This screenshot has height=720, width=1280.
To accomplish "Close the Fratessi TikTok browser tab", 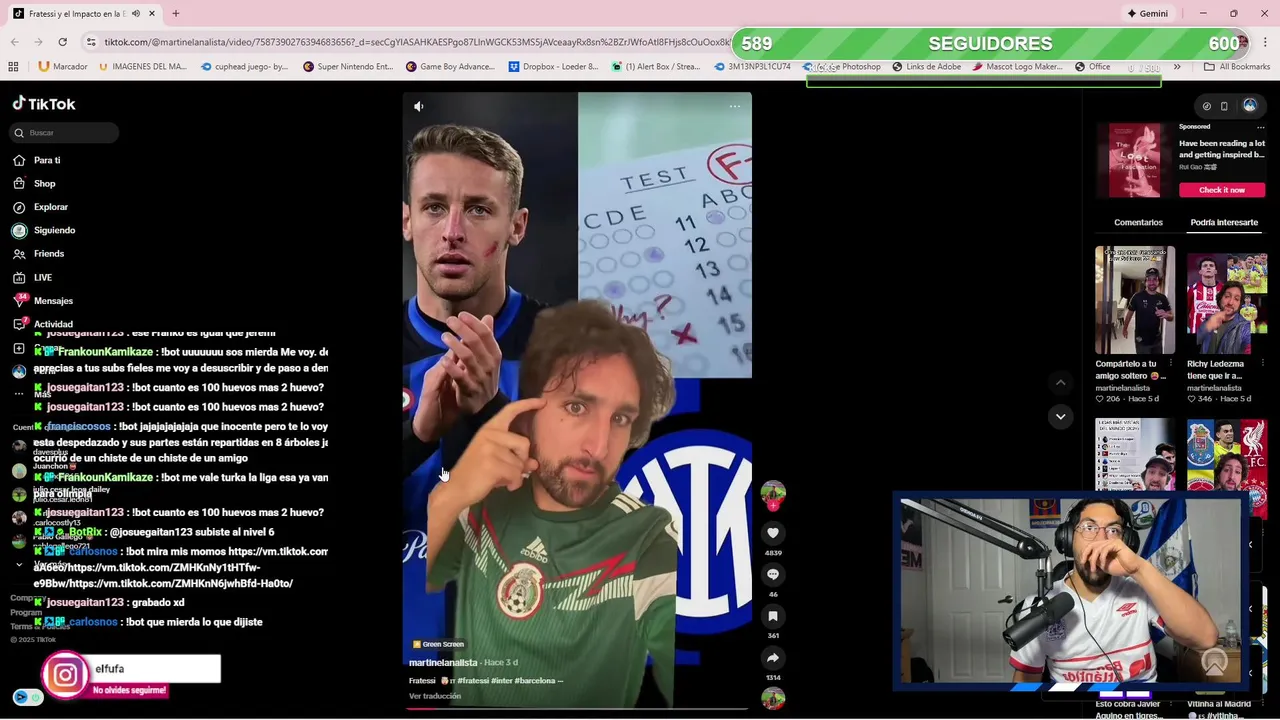I will pos(152,14).
